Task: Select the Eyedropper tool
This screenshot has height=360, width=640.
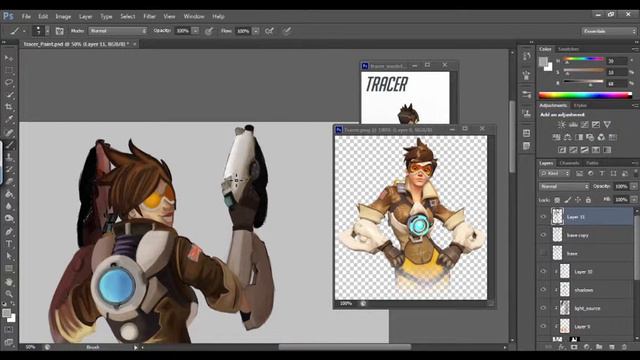Action: tap(9, 120)
